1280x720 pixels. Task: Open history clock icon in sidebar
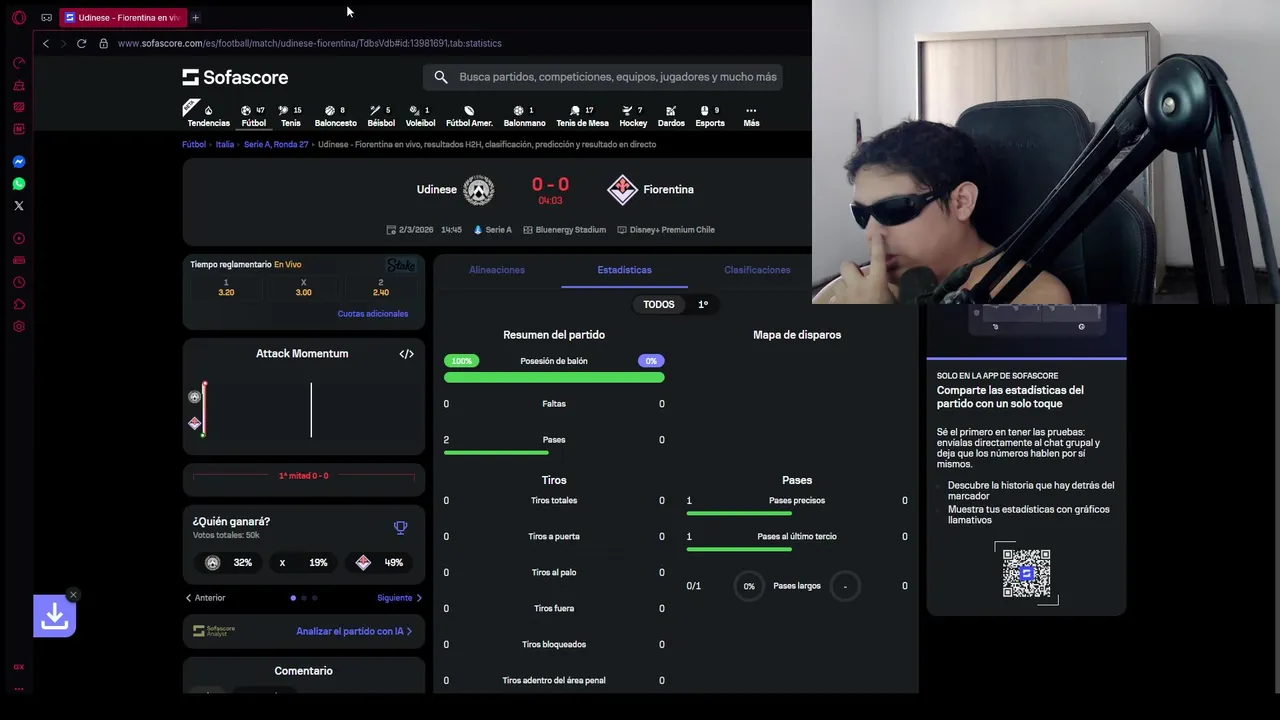coord(18,283)
